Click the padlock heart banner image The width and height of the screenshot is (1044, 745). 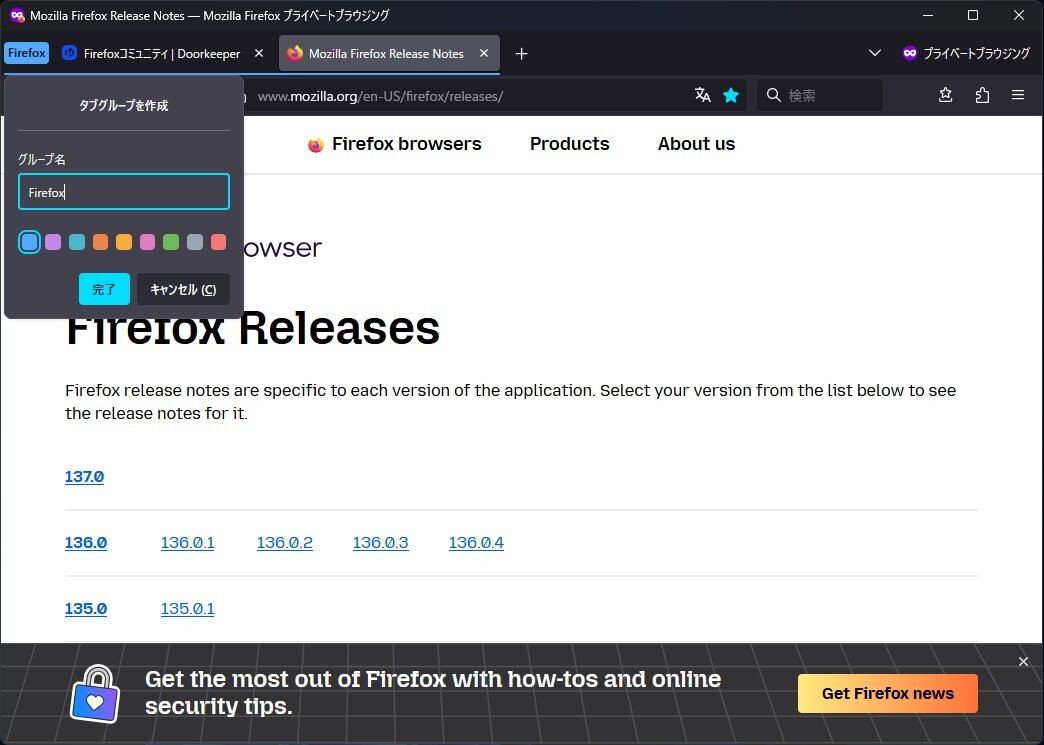click(95, 694)
